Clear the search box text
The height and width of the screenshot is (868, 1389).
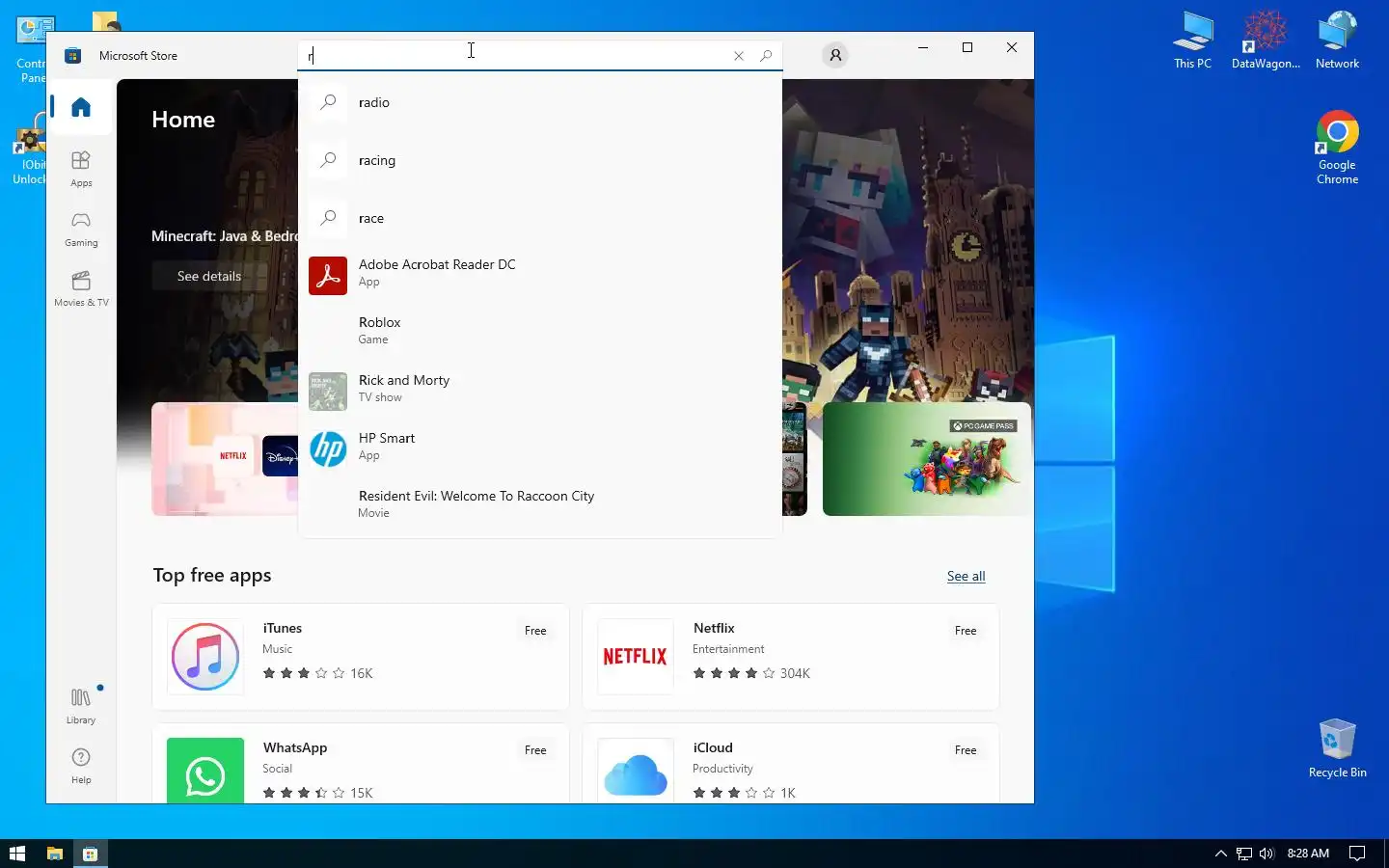[739, 56]
